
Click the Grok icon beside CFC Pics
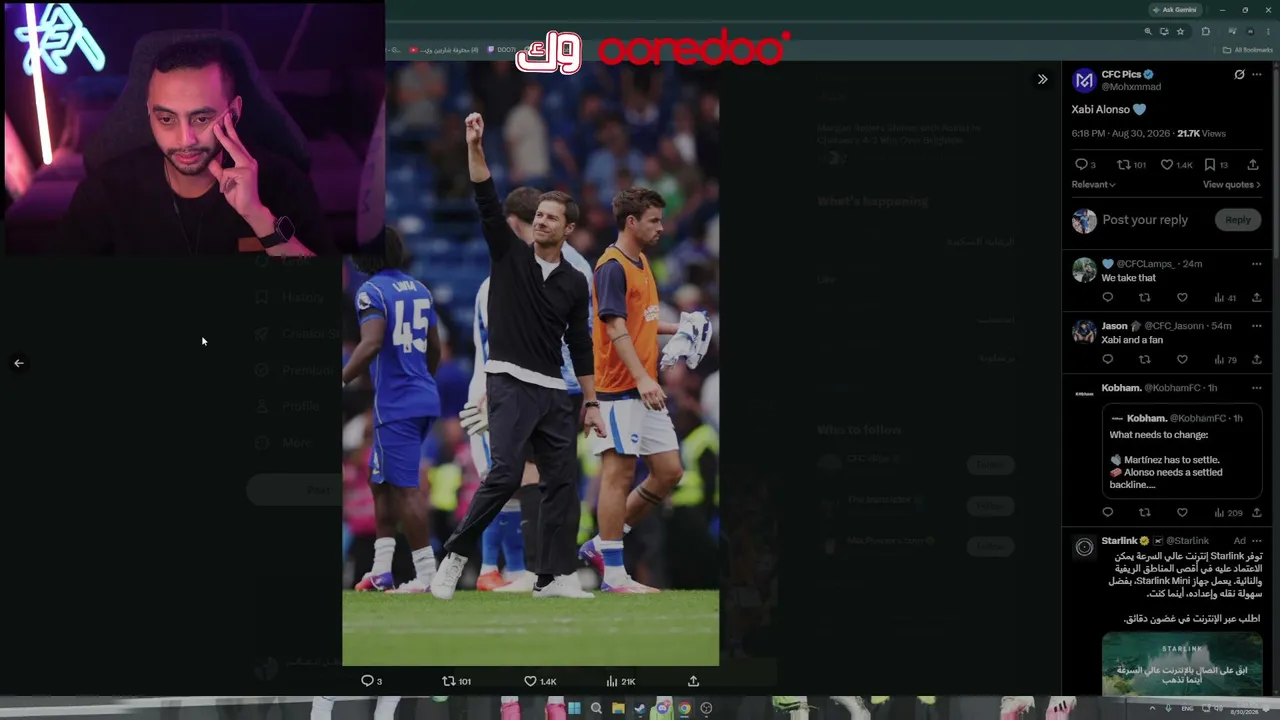coord(1239,75)
